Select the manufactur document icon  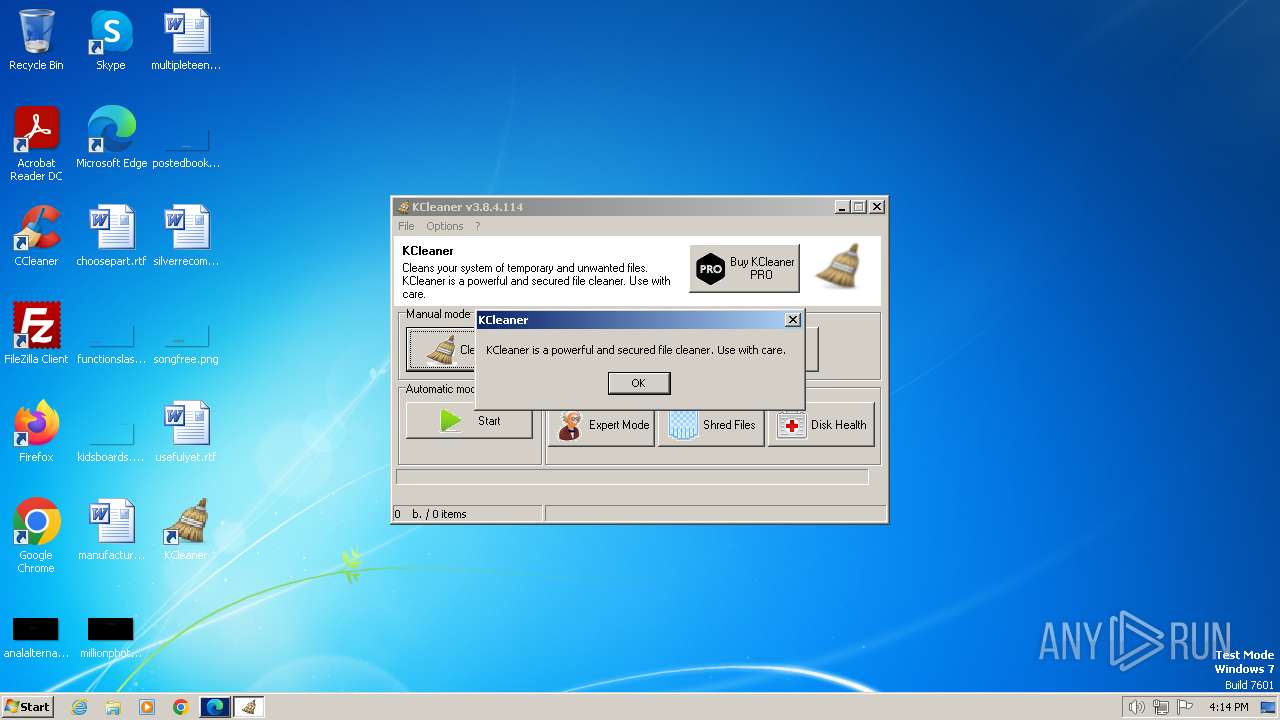tap(111, 530)
